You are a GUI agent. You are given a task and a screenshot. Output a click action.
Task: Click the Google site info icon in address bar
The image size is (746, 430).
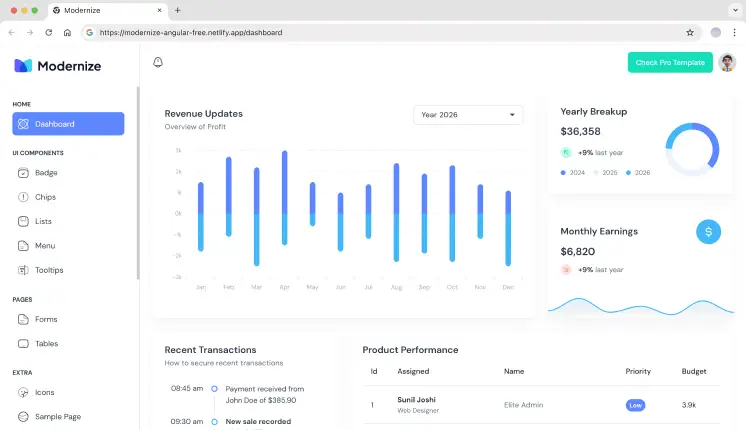pos(89,32)
